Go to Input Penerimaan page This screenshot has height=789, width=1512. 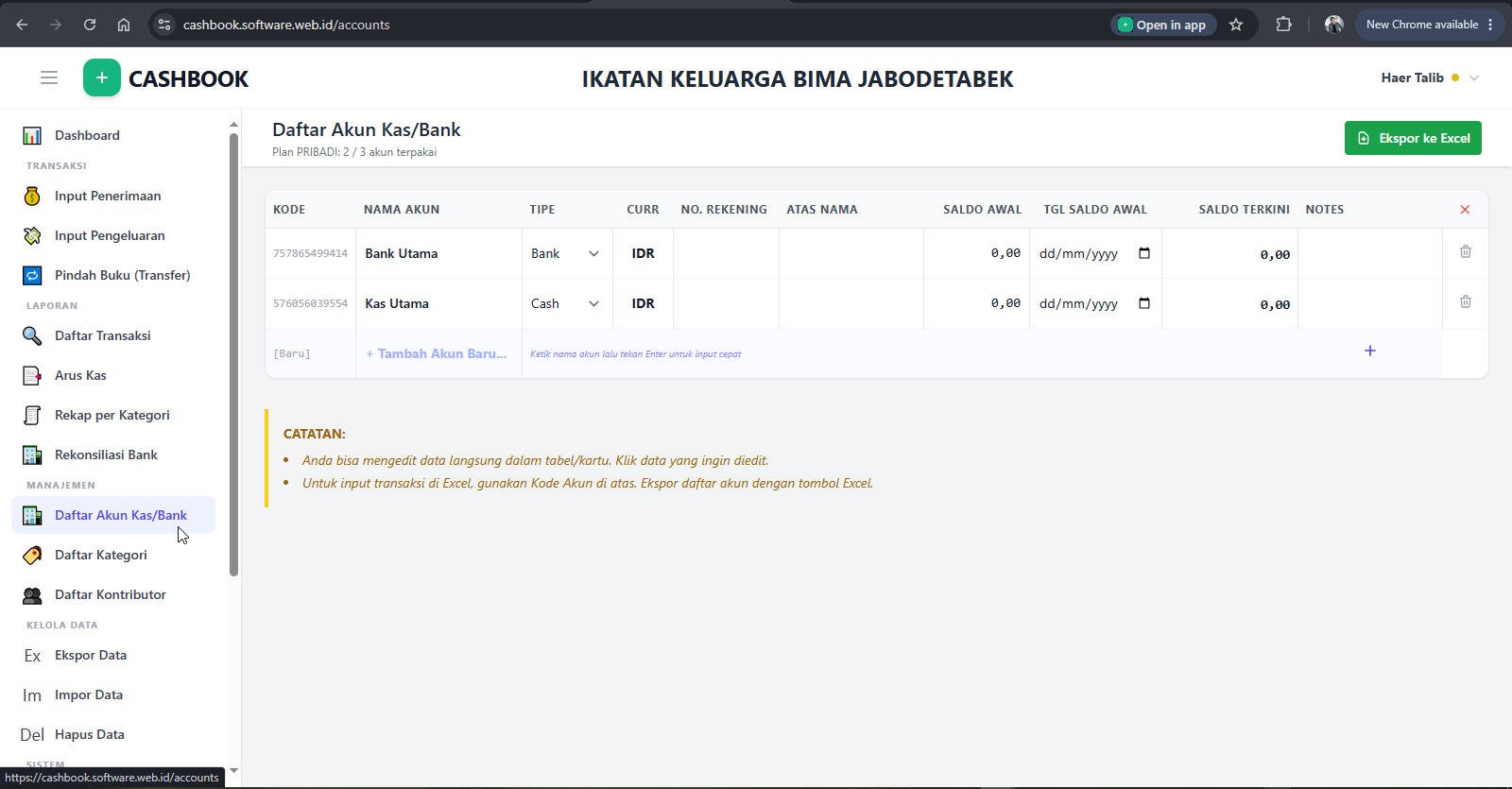tap(113, 196)
